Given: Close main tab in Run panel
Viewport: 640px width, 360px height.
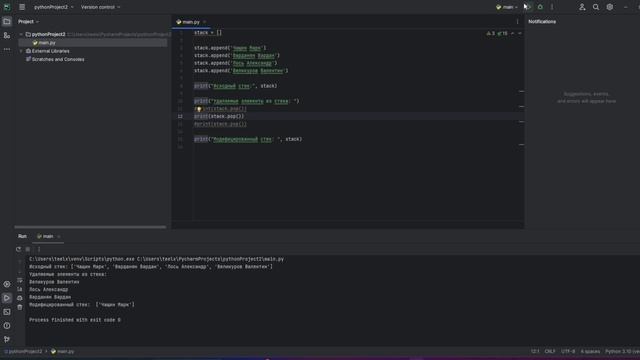Looking at the screenshot, I should (59, 236).
